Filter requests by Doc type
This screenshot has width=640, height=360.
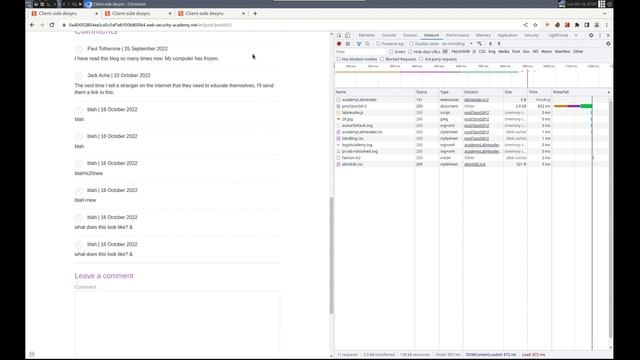point(527,52)
